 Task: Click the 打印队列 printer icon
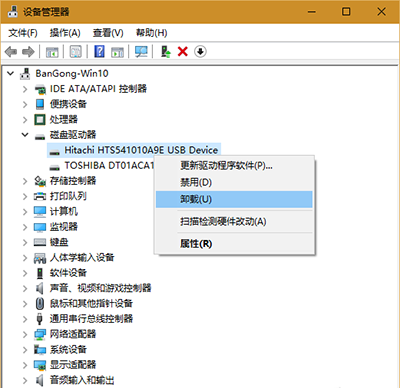click(x=40, y=196)
